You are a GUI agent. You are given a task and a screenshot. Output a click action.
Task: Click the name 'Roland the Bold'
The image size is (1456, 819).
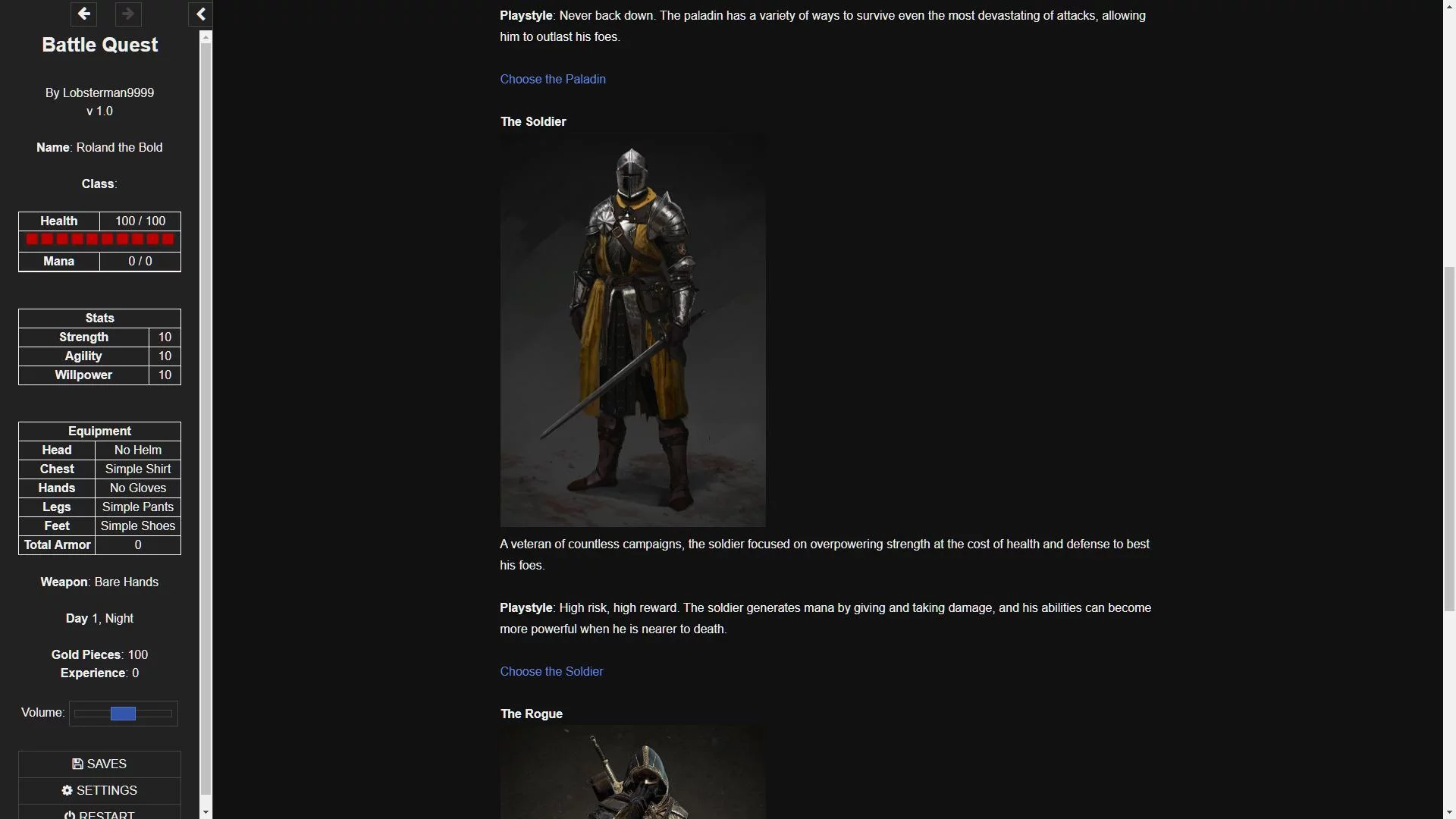click(119, 147)
